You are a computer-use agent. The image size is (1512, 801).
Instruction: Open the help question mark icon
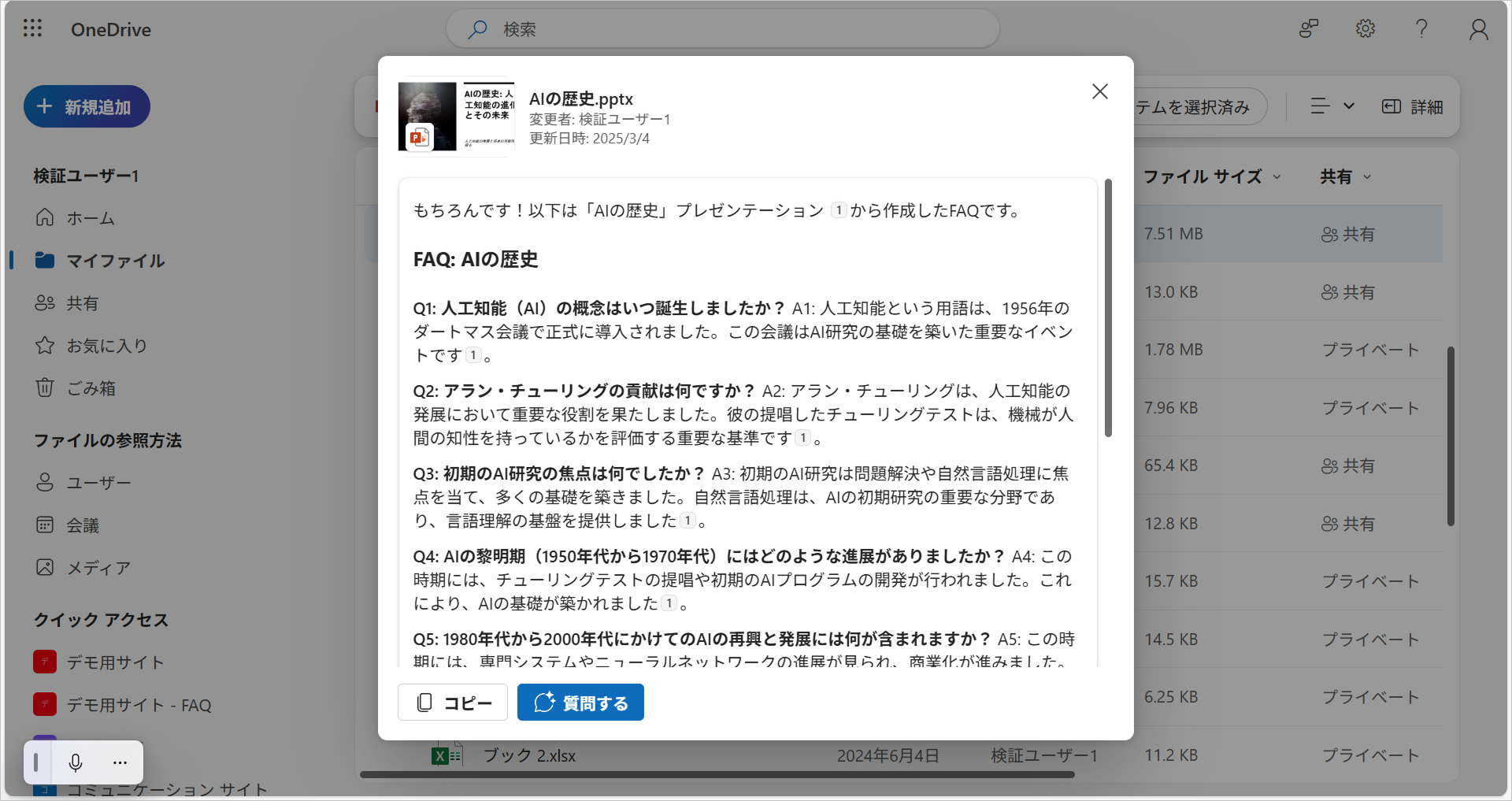(1421, 29)
